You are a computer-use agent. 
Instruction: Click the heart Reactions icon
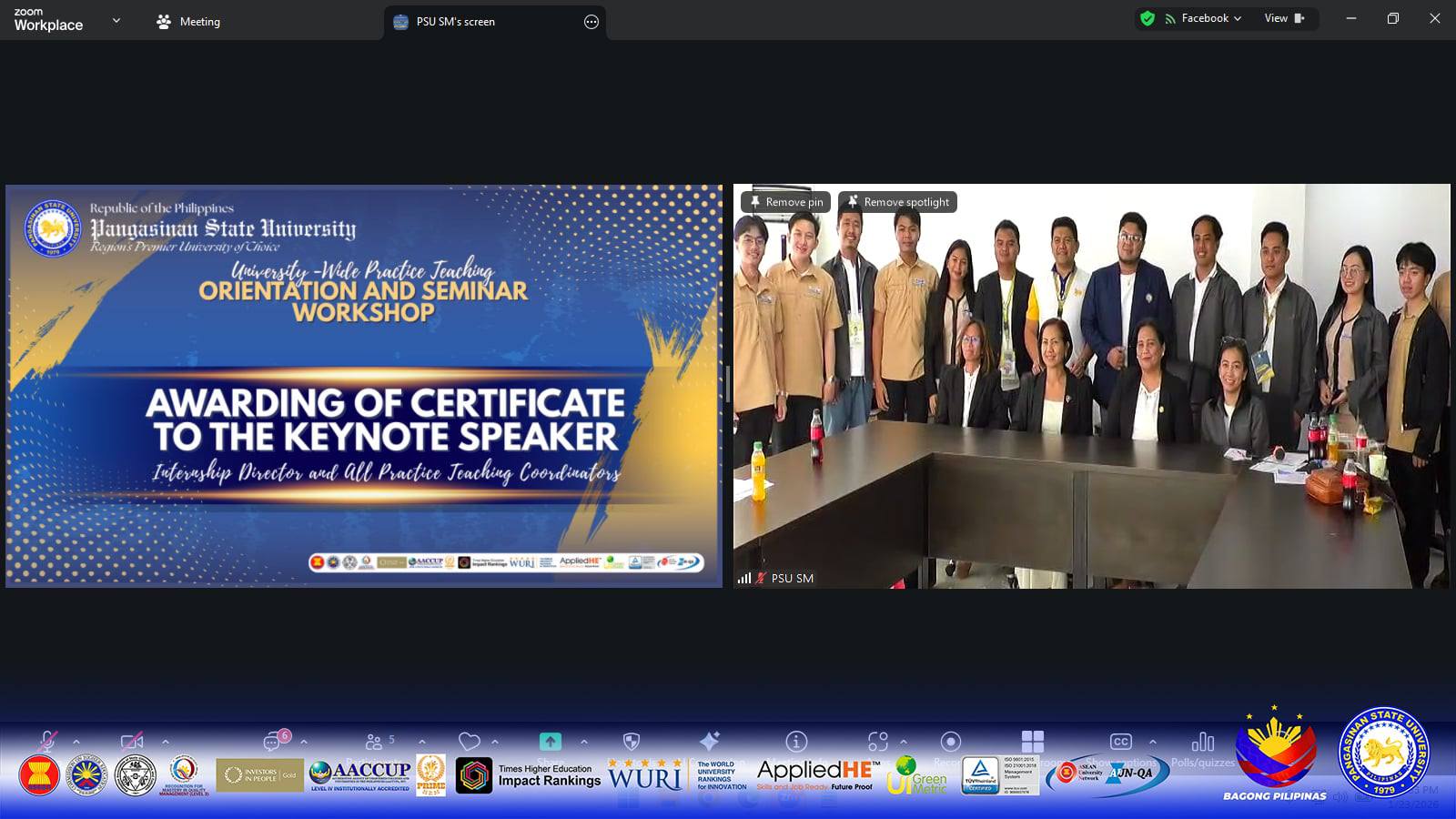click(469, 742)
